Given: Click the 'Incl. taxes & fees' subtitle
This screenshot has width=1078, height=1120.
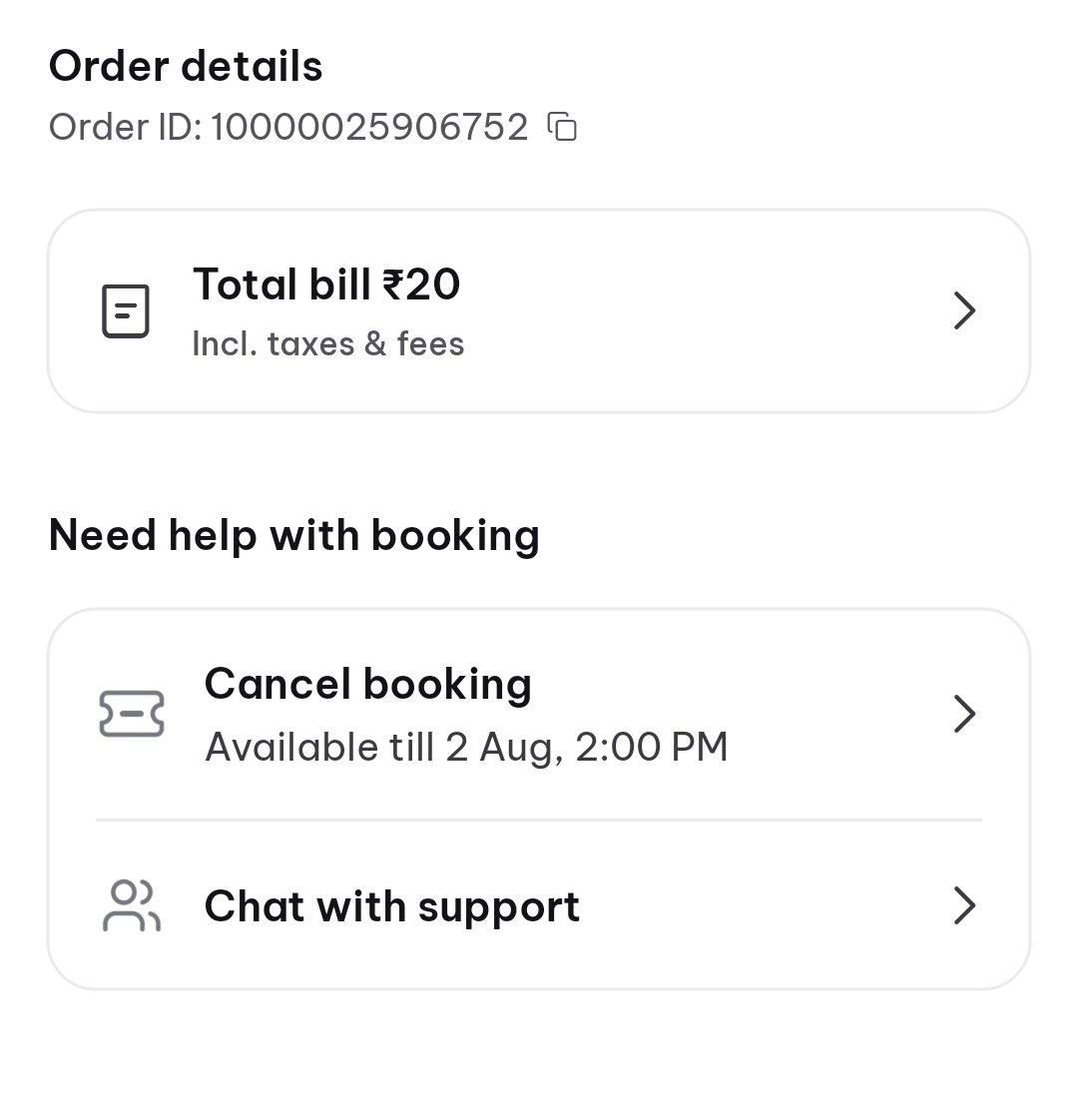Looking at the screenshot, I should pos(328,343).
